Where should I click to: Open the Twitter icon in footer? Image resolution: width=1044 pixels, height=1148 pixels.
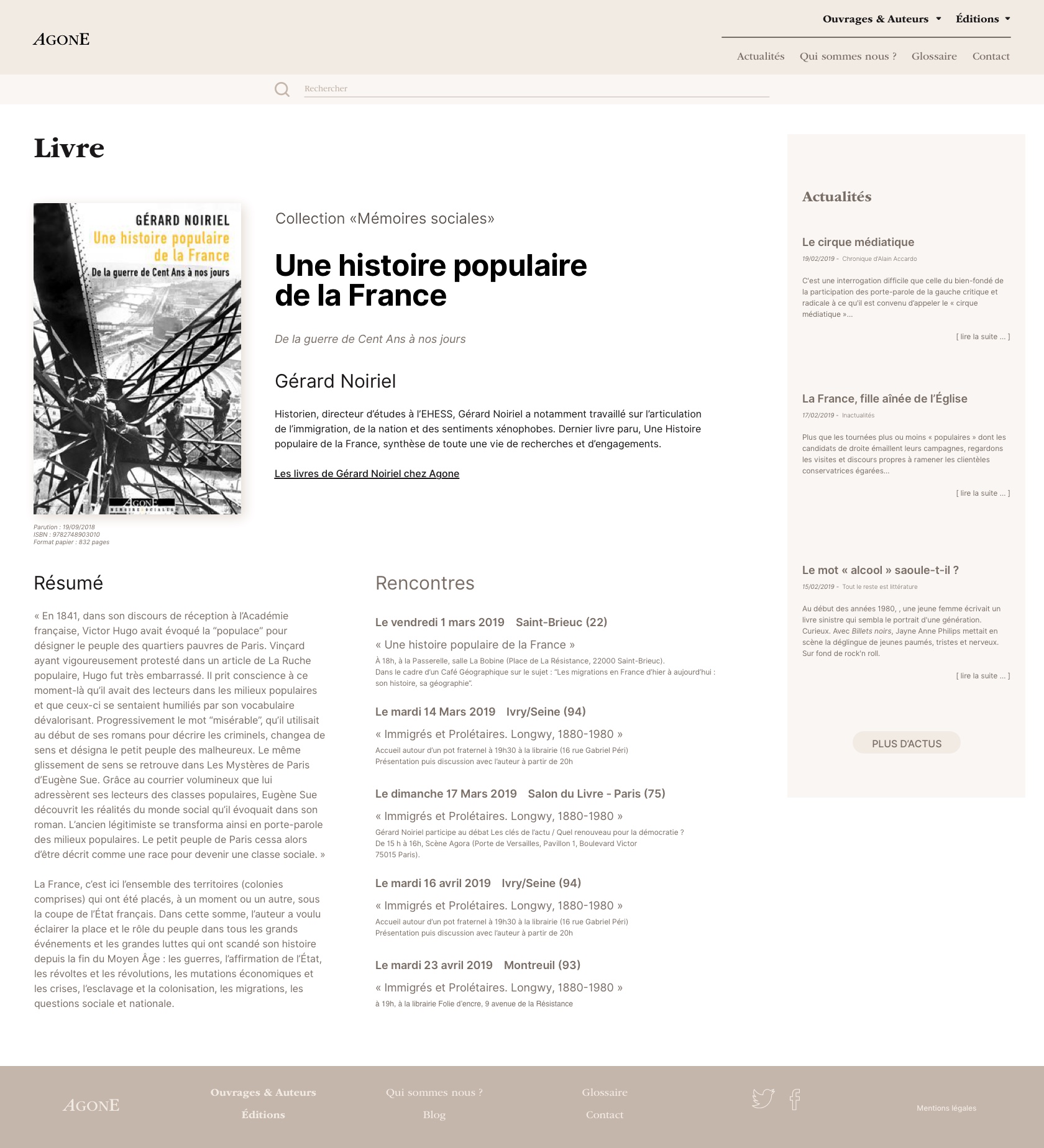762,1098
